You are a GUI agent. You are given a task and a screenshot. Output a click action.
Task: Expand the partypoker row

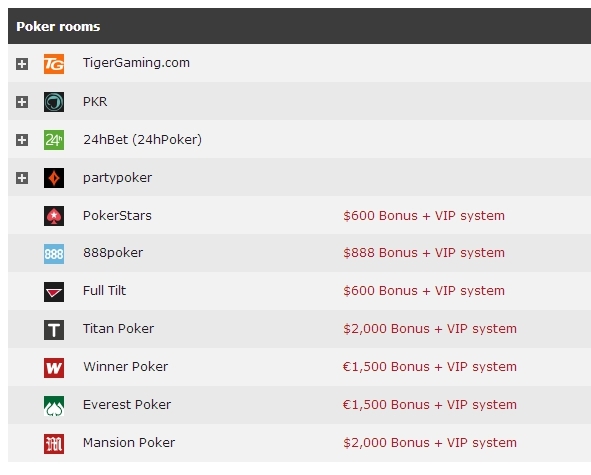point(22,178)
